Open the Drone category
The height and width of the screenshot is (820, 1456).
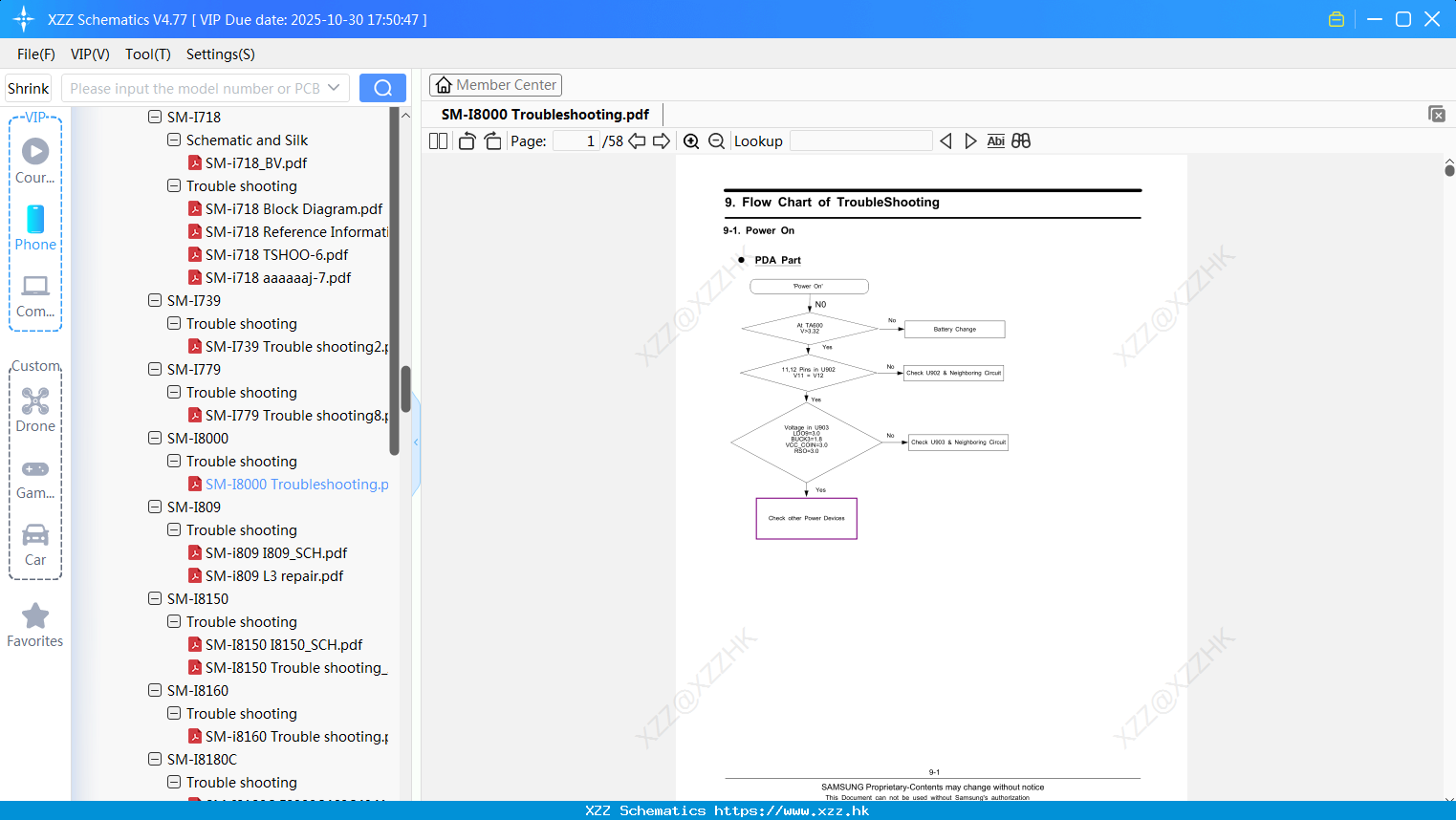click(35, 410)
